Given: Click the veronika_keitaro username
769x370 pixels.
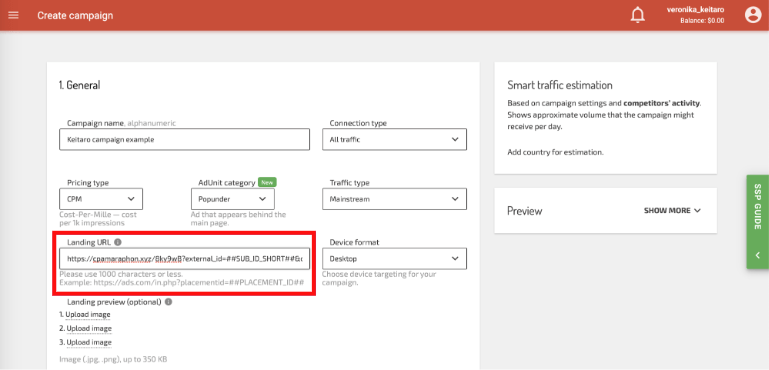Looking at the screenshot, I should 695,10.
